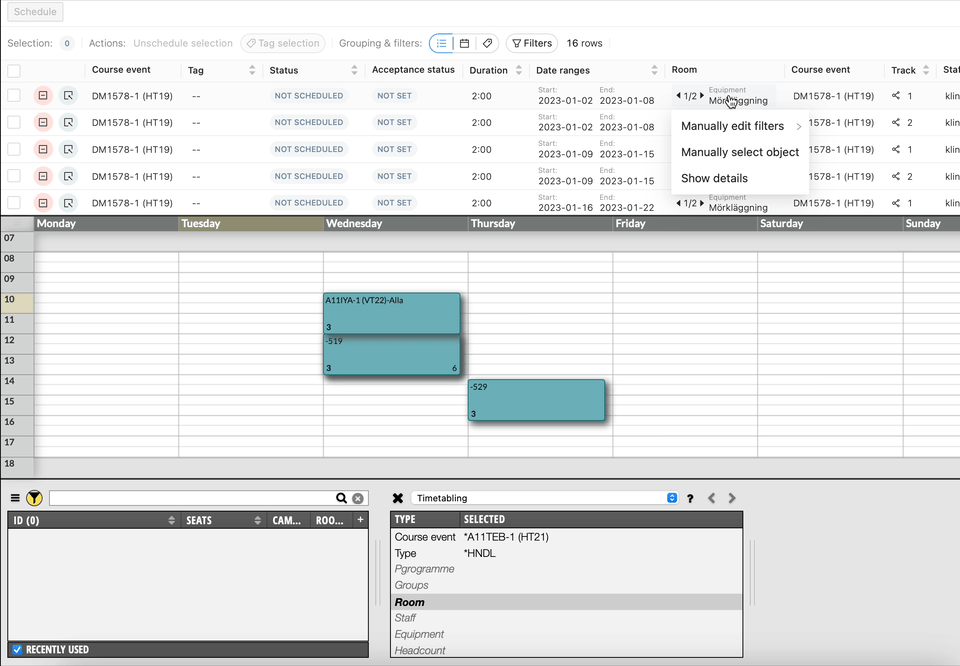Check the 2023-01-02 track 1 row checkbox

tap(14, 95)
